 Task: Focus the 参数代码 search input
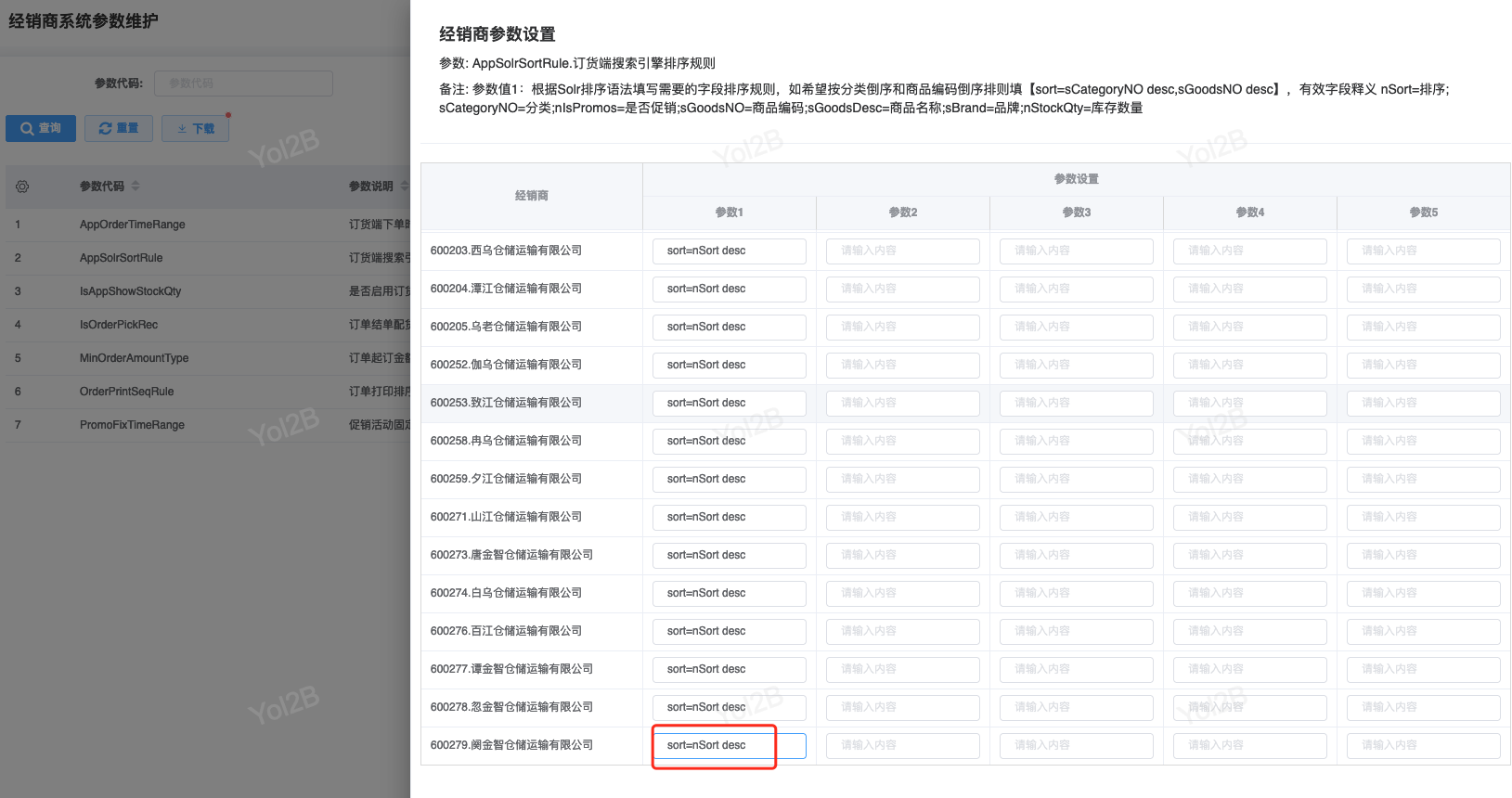[x=243, y=84]
